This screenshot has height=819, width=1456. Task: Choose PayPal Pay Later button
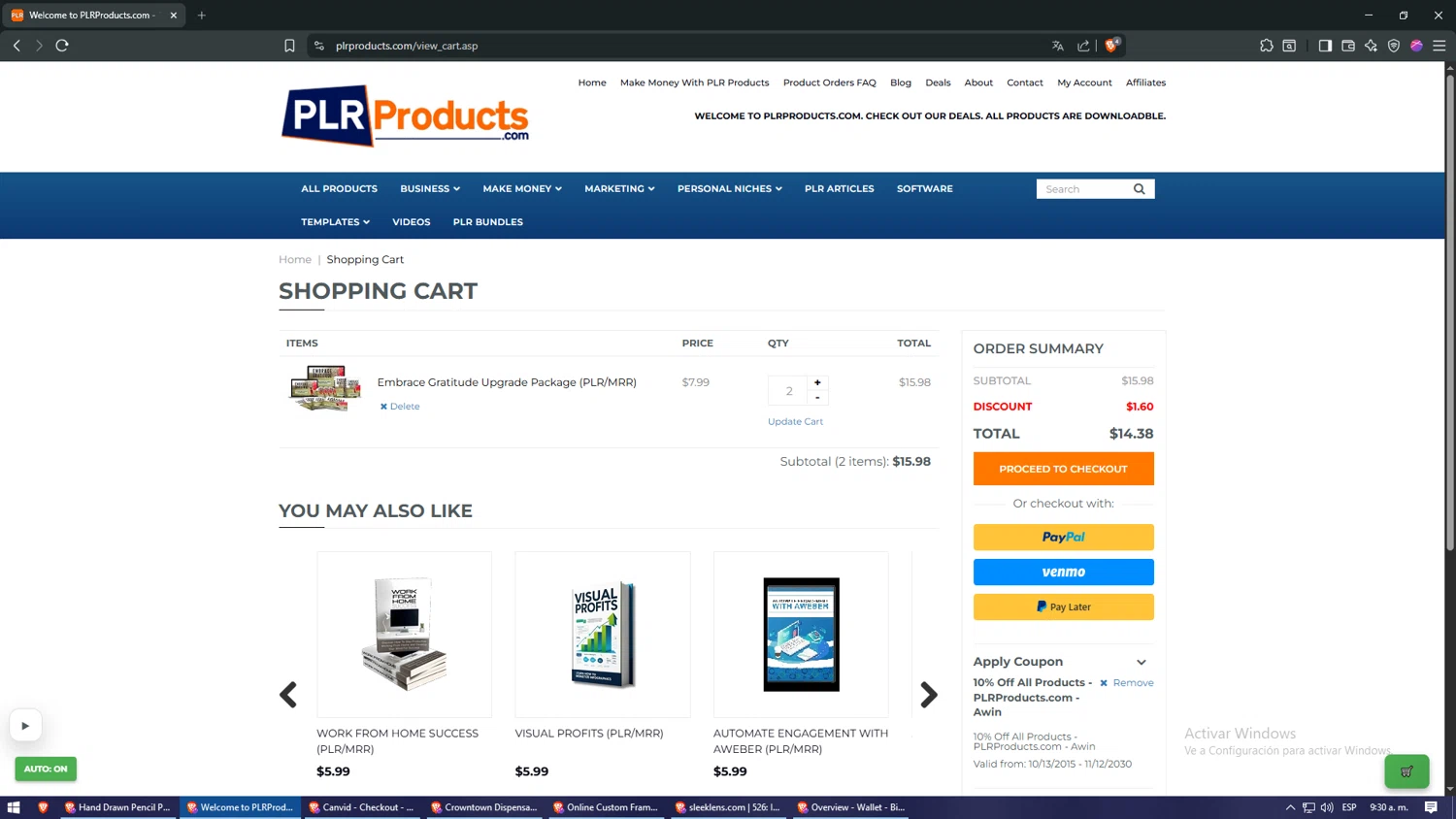1063,606
